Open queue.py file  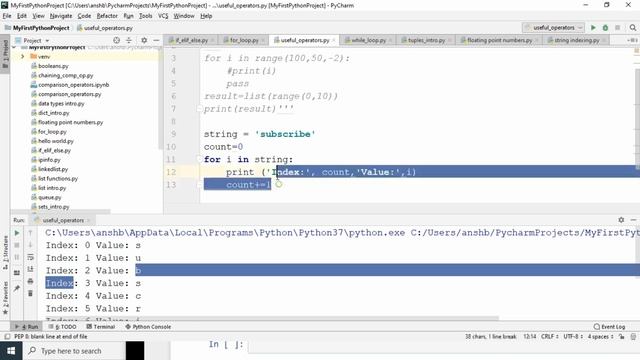[49, 198]
